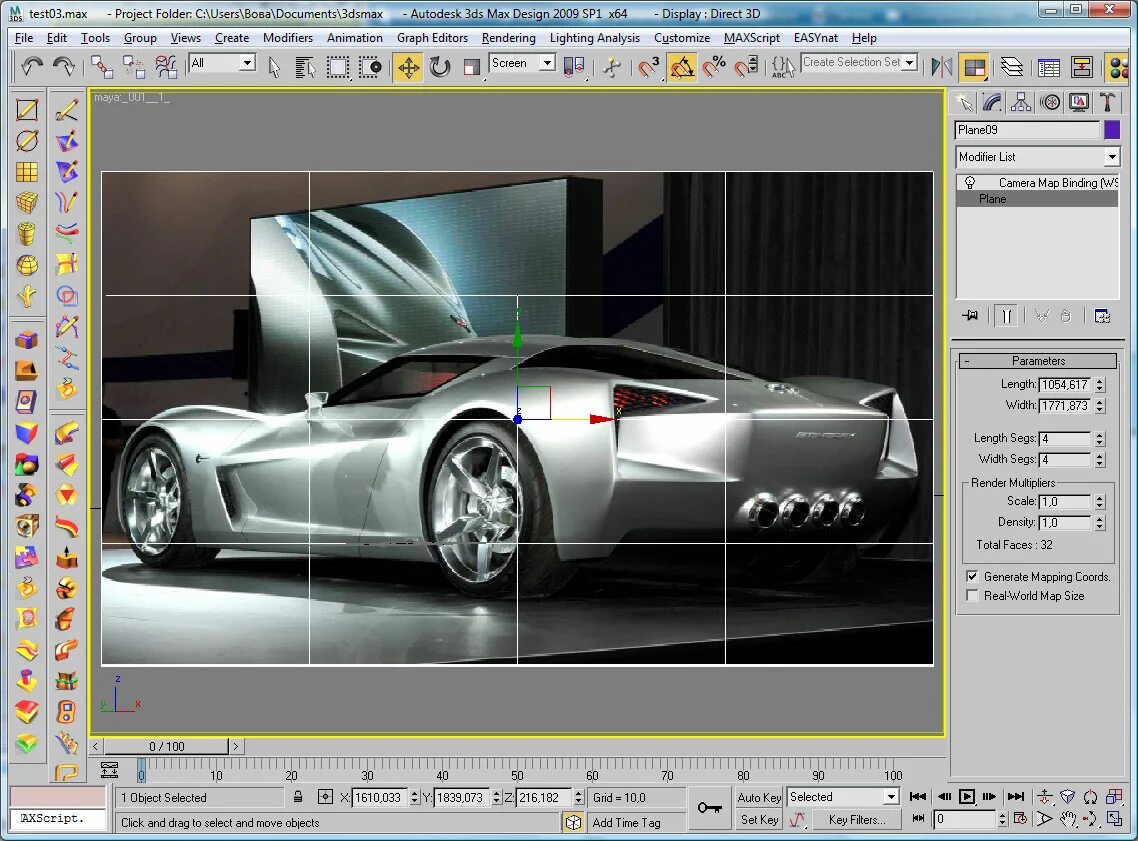The width and height of the screenshot is (1138, 841).
Task: Click the X coordinate input field
Action: pos(379,797)
